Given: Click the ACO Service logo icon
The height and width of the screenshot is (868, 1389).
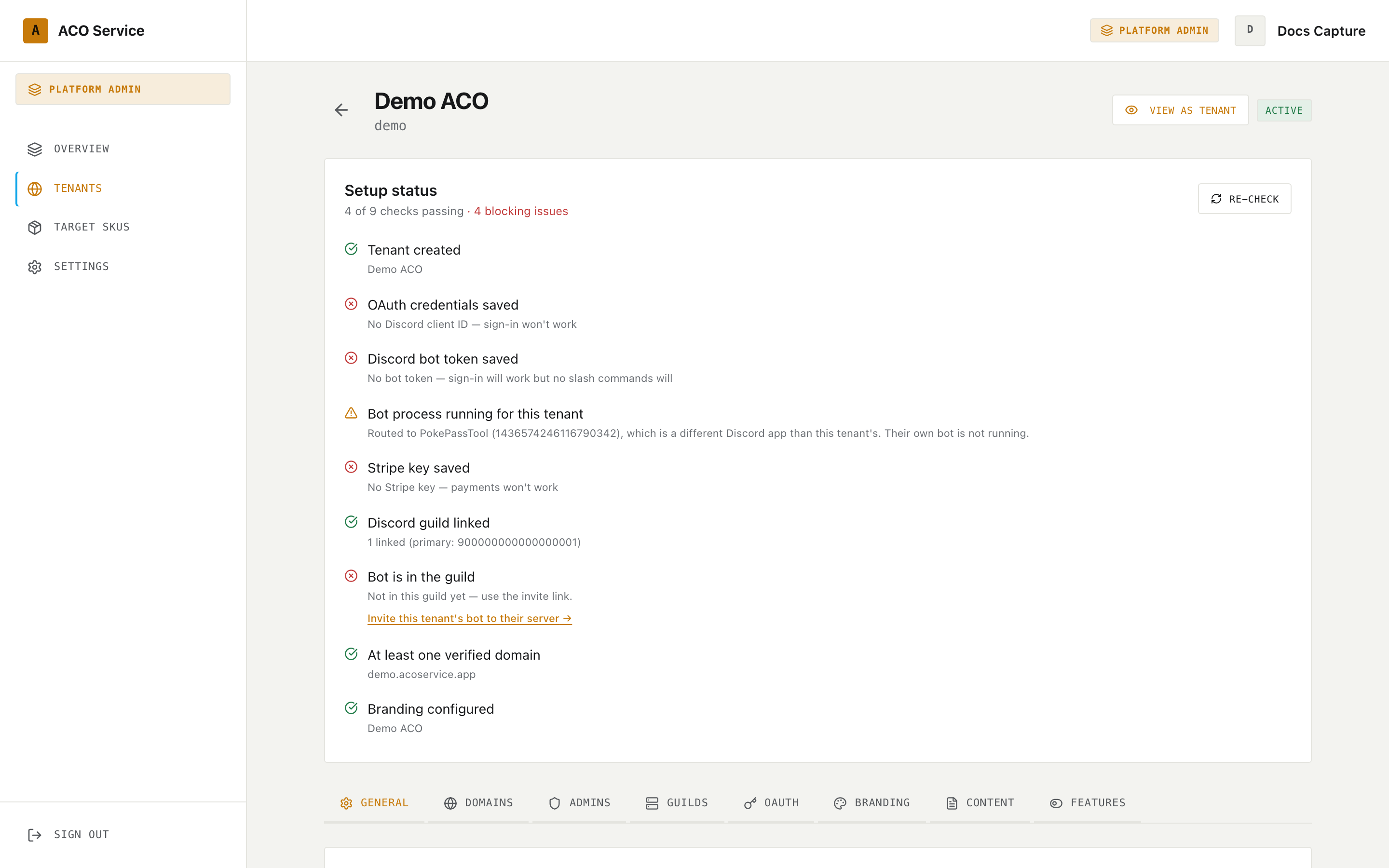Looking at the screenshot, I should tap(36, 30).
